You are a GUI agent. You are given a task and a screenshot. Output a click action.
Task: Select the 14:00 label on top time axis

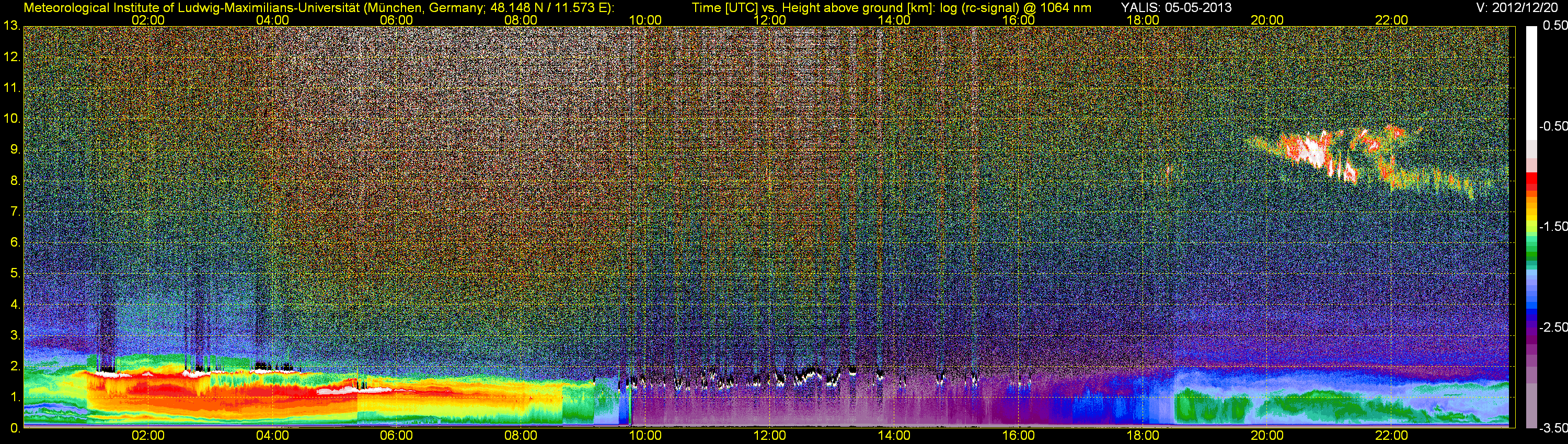point(894,20)
